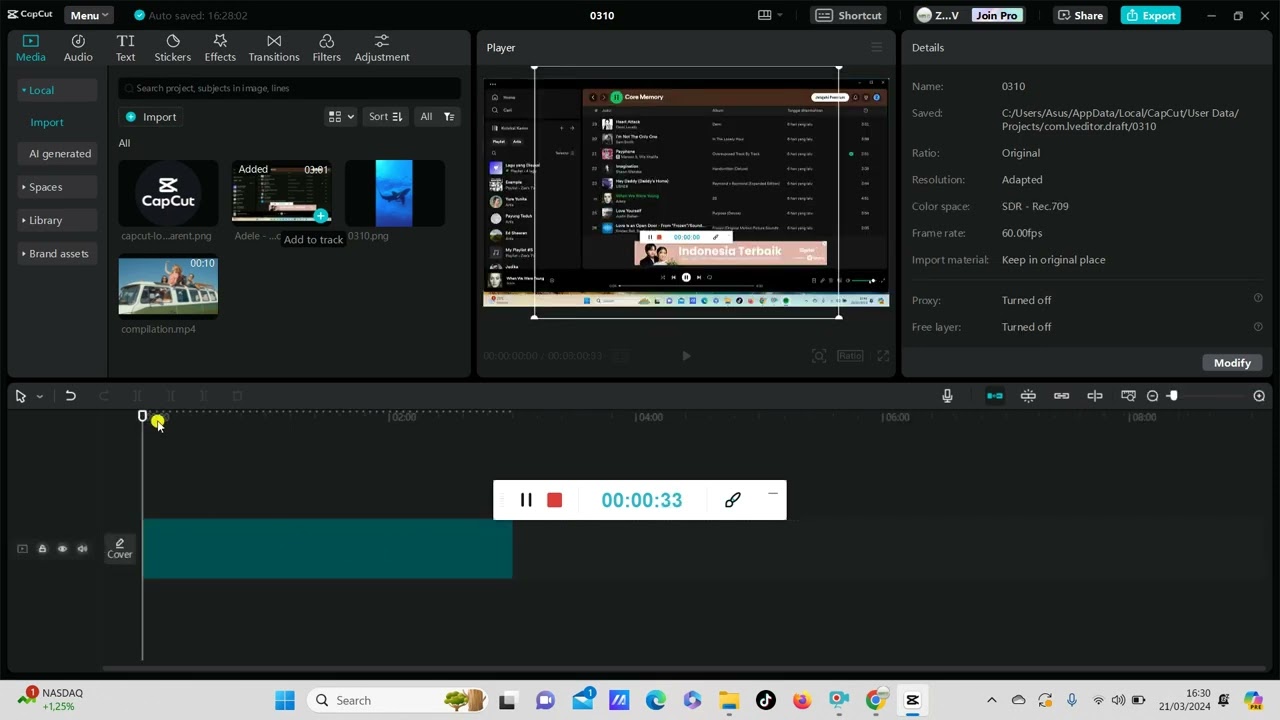This screenshot has width=1280, height=720.
Task: Open the grid view mode dropdown
Action: (341, 117)
